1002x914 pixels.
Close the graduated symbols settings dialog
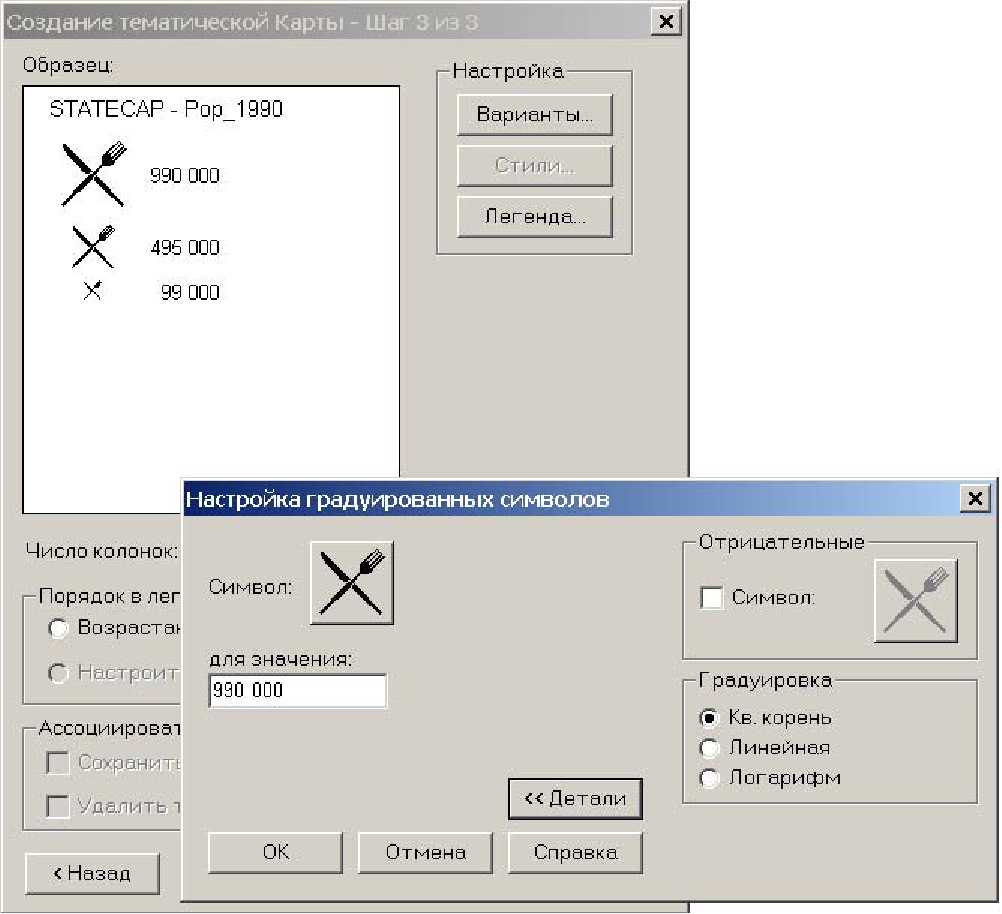pos(972,498)
